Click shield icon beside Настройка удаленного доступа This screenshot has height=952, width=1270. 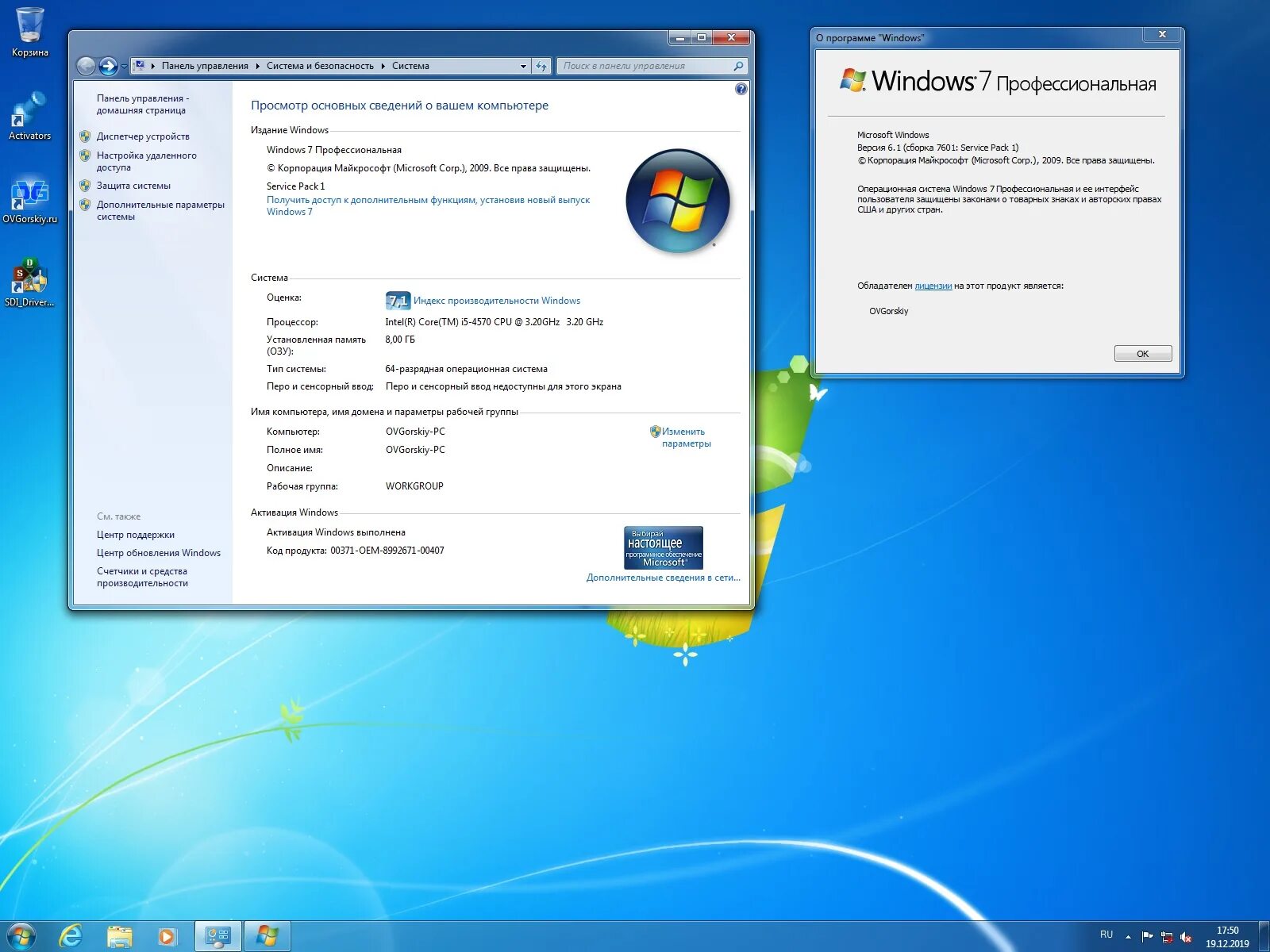(x=85, y=155)
